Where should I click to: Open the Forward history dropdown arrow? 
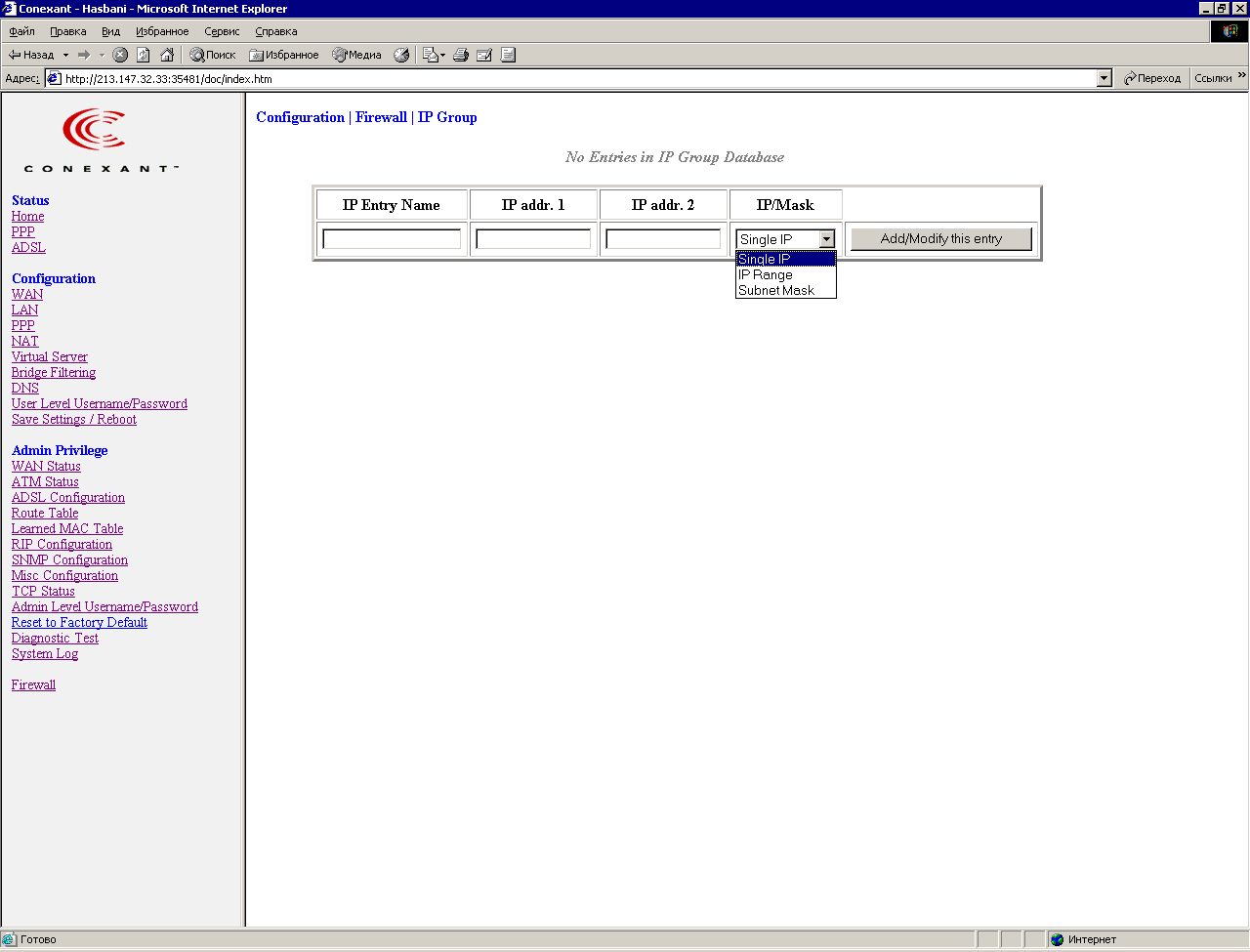click(x=102, y=55)
